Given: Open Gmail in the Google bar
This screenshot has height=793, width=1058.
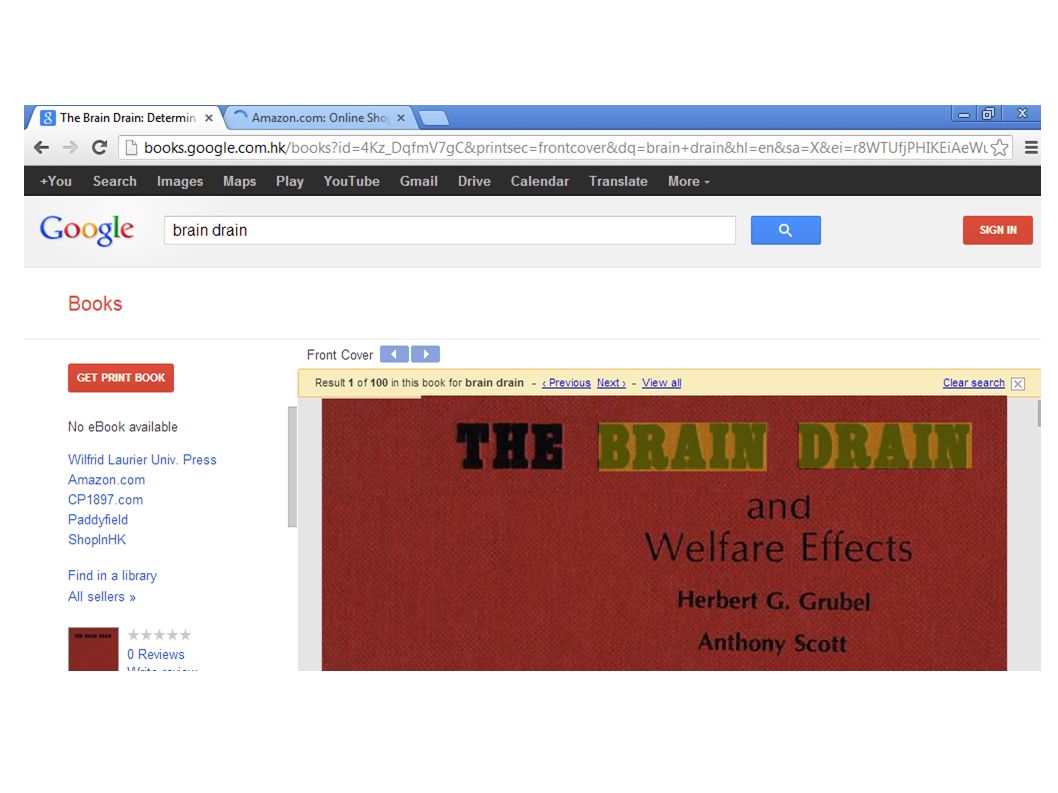Looking at the screenshot, I should (x=418, y=181).
